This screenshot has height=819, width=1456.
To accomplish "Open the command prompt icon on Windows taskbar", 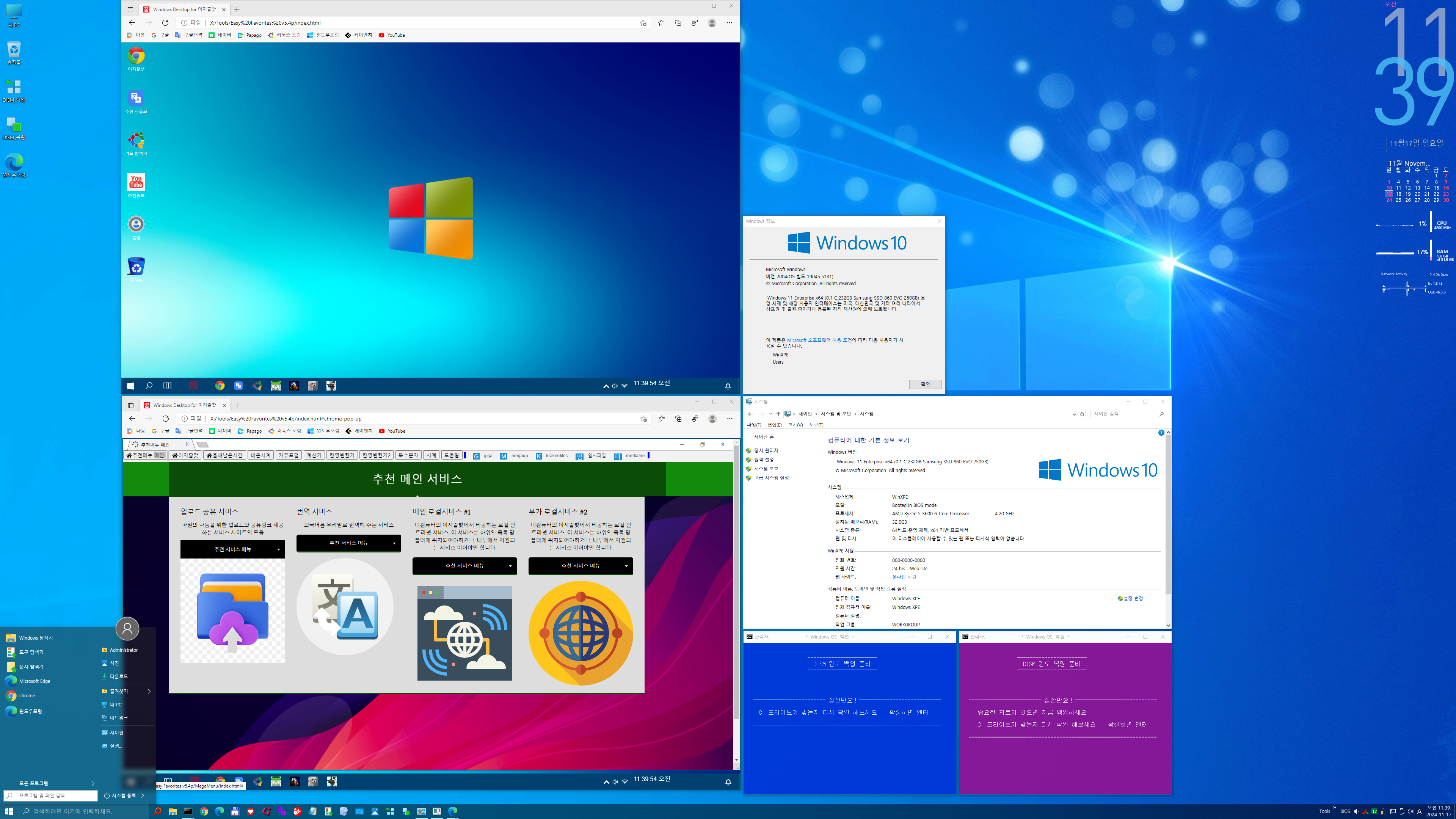I will coord(188,811).
